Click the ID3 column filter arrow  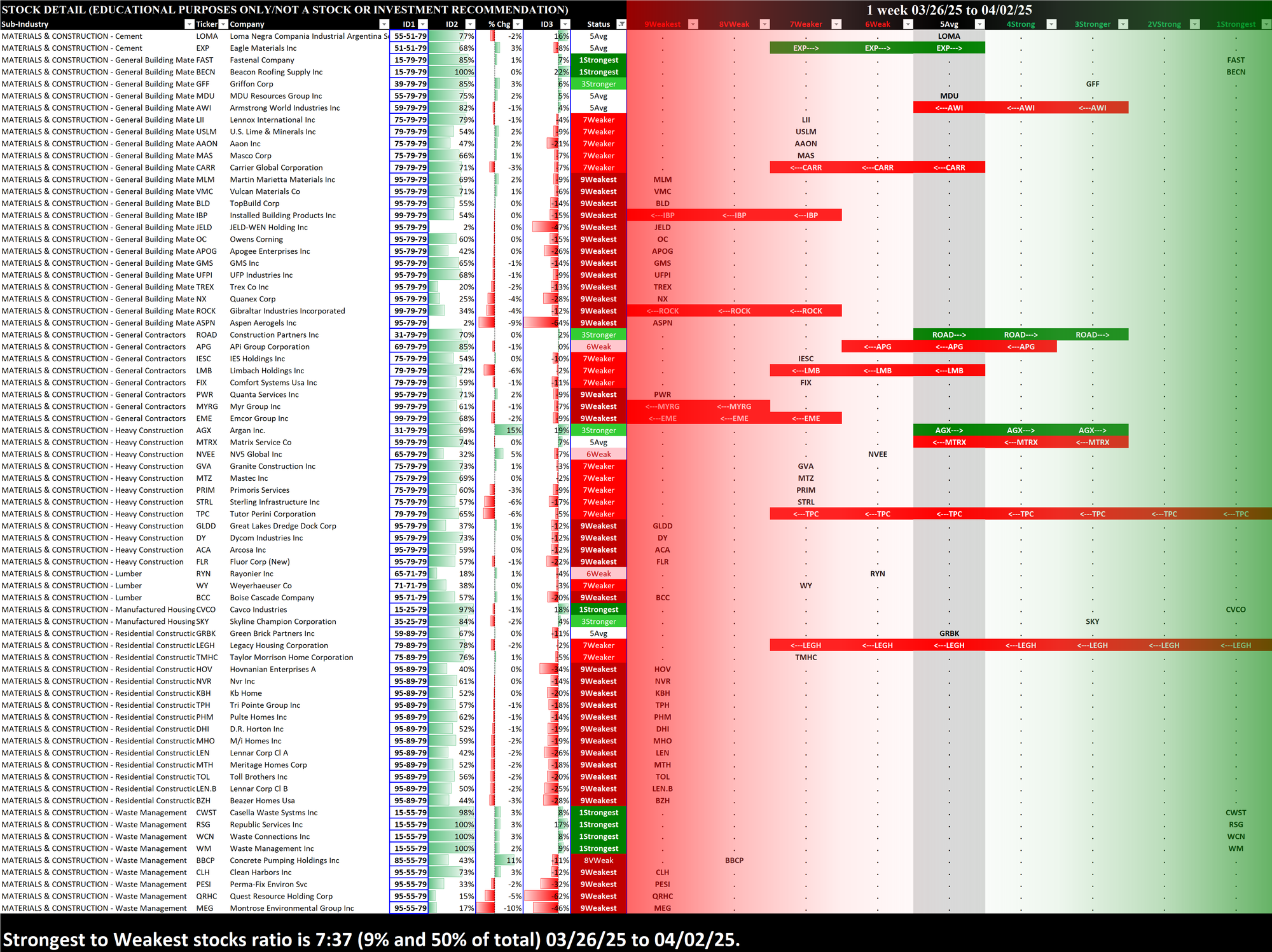[x=565, y=24]
